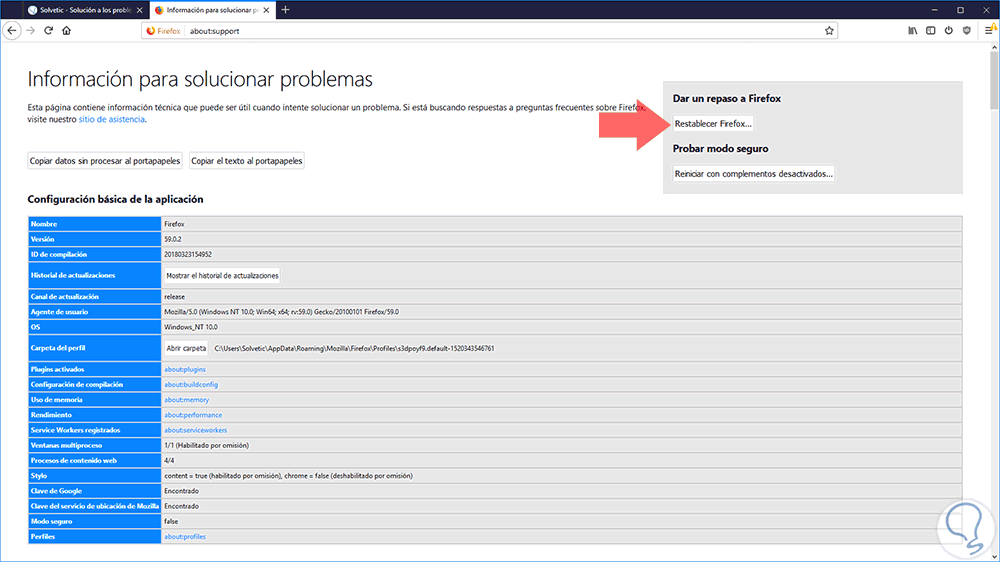Click Copiar datos sin procesar al portapapeles
This screenshot has height=562, width=1000.
(105, 161)
